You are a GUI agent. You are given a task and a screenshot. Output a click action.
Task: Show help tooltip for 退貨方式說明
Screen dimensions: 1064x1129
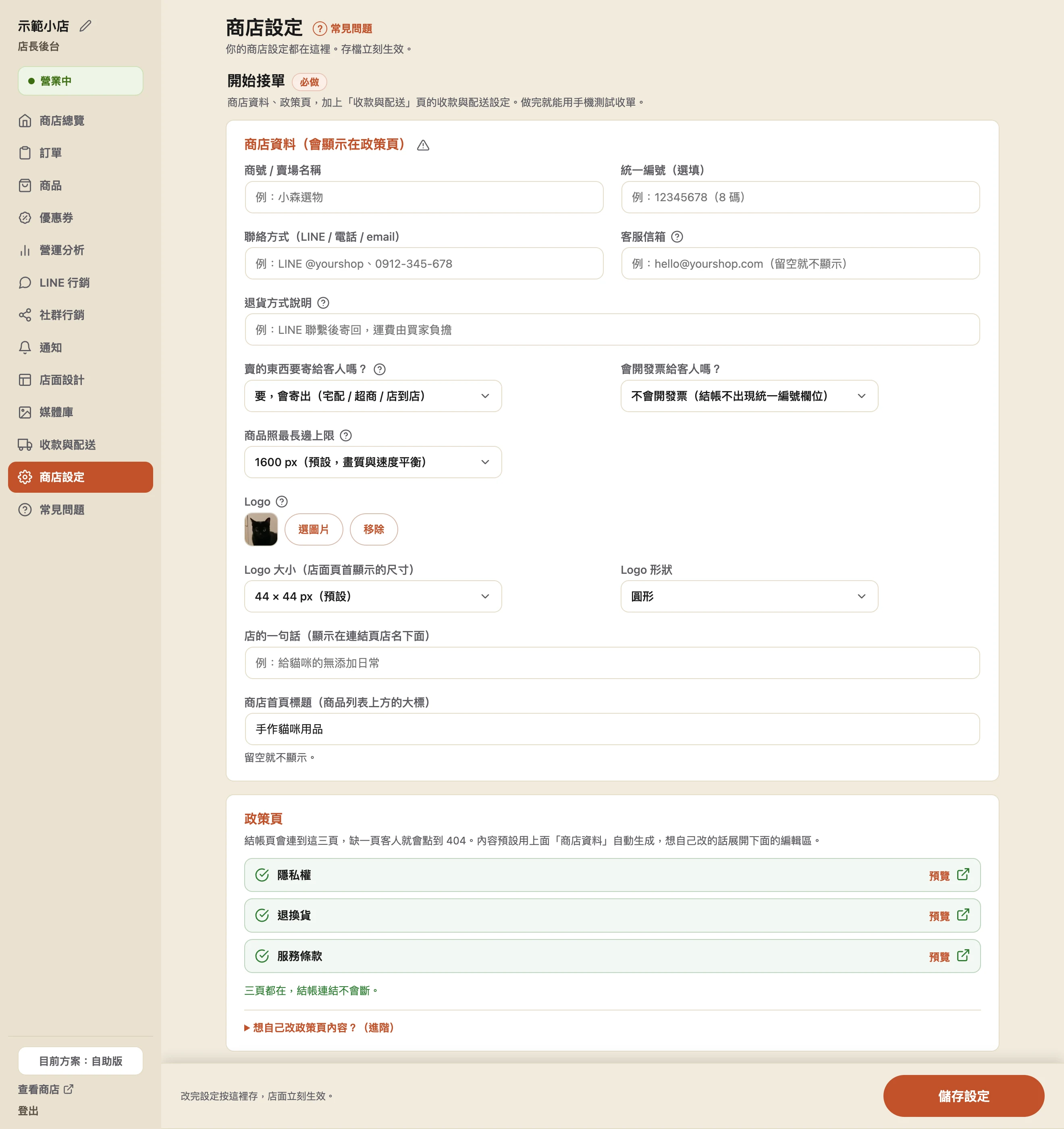[x=323, y=303]
